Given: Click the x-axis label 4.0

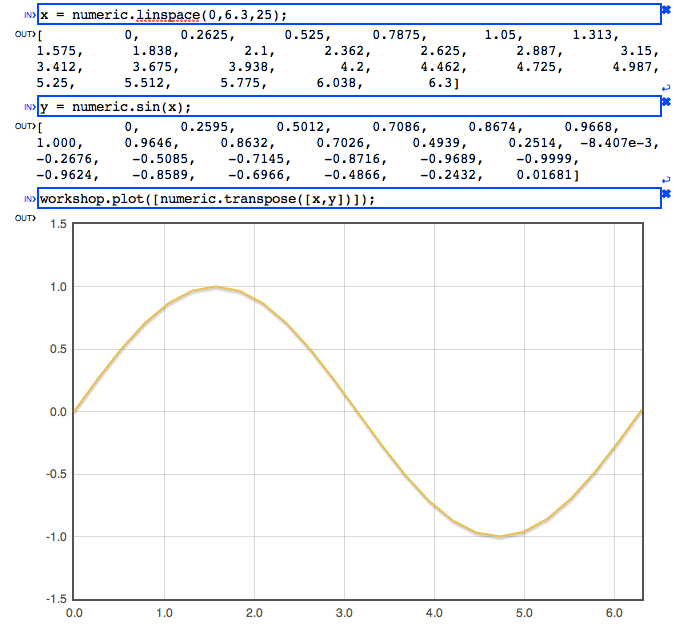Looking at the screenshot, I should tap(434, 613).
